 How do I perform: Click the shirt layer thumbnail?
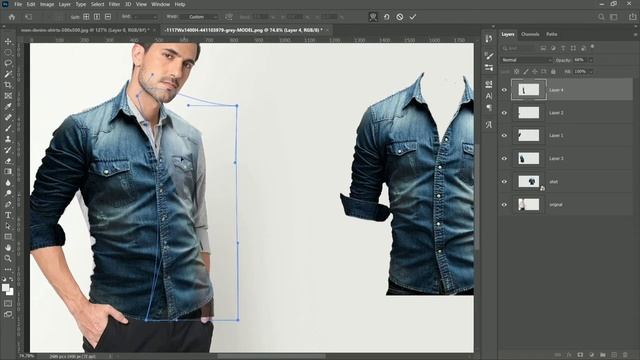[529, 182]
